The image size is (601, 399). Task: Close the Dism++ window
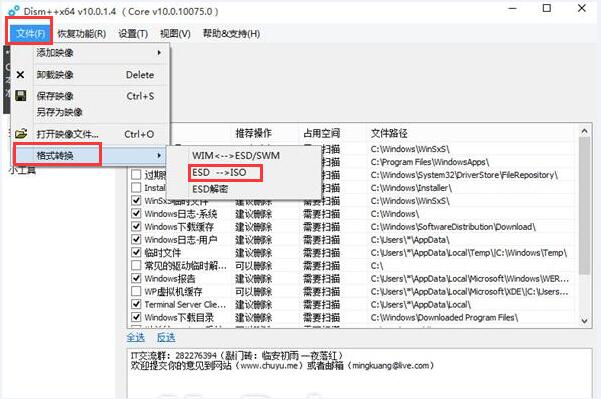[x=581, y=8]
